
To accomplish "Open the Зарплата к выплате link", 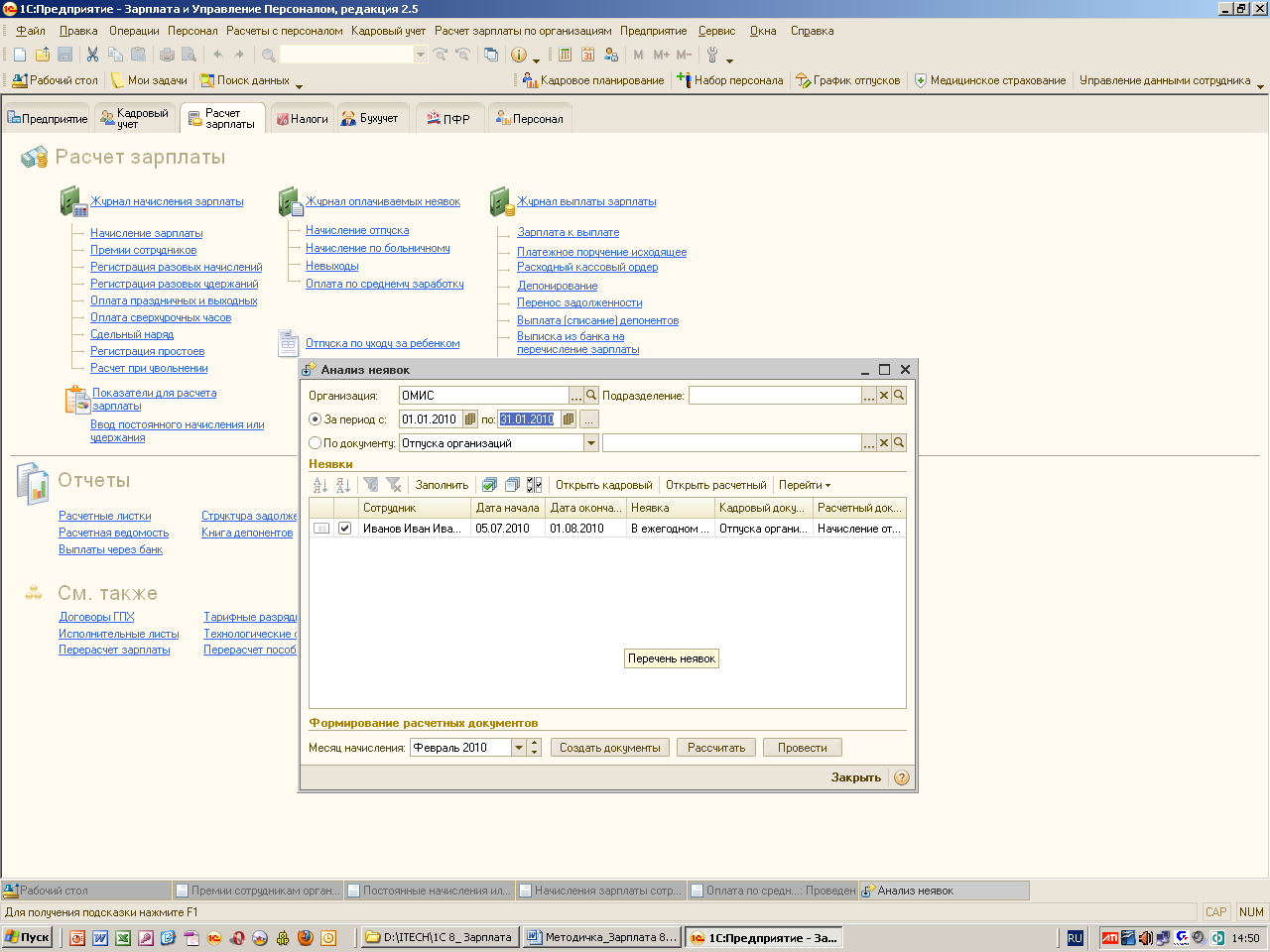I will coord(569,232).
